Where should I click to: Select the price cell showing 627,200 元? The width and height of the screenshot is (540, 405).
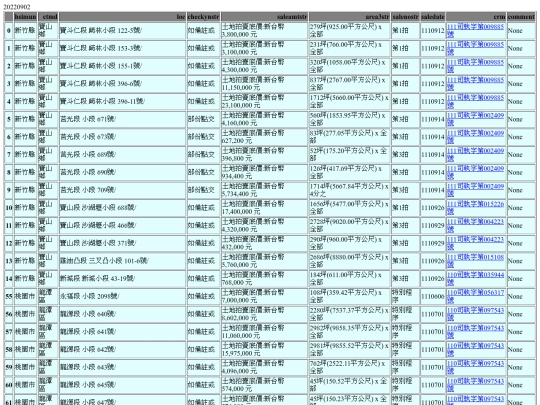tap(264, 137)
